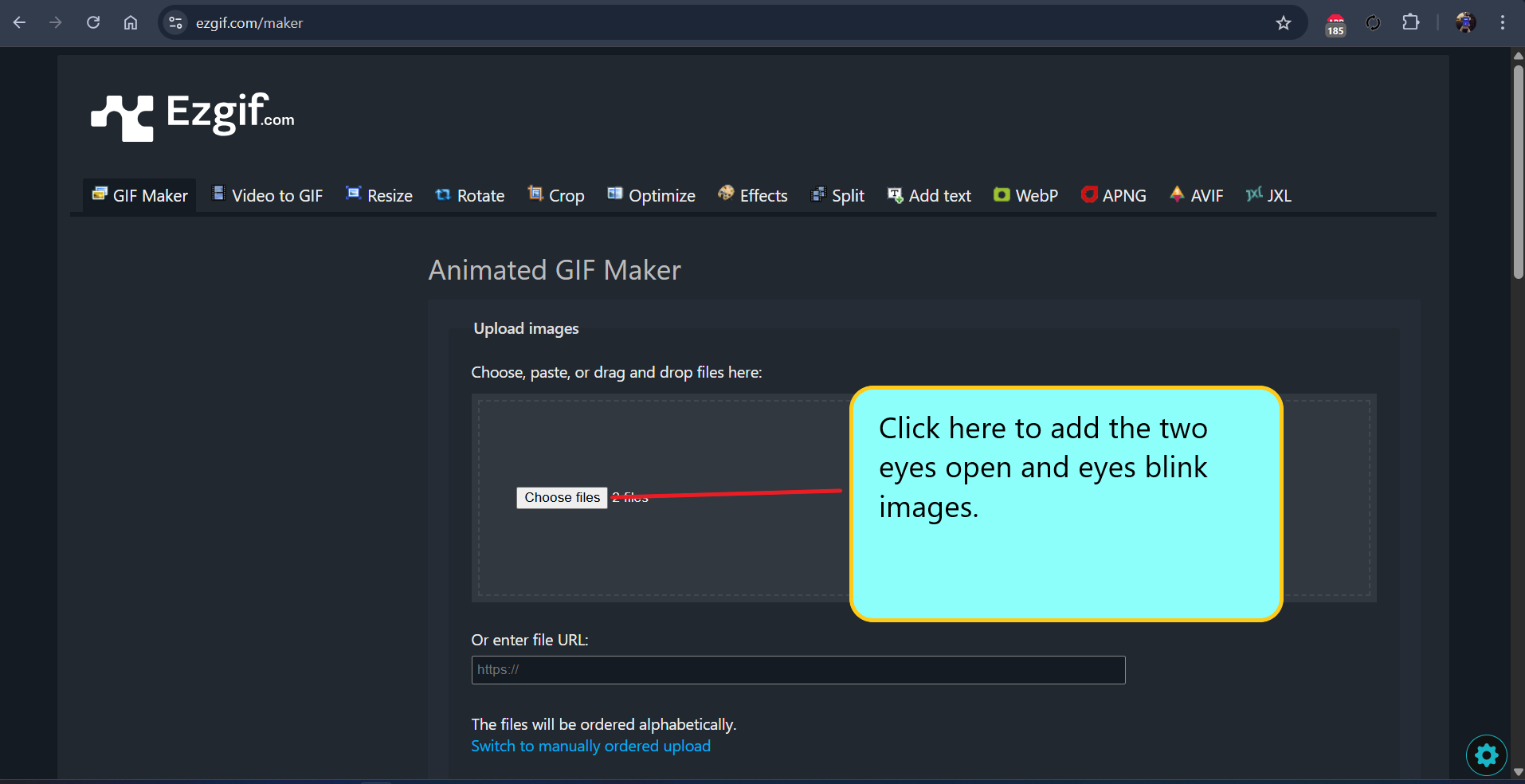Click Switch to manually ordered upload
The width and height of the screenshot is (1525, 784).
tap(590, 746)
